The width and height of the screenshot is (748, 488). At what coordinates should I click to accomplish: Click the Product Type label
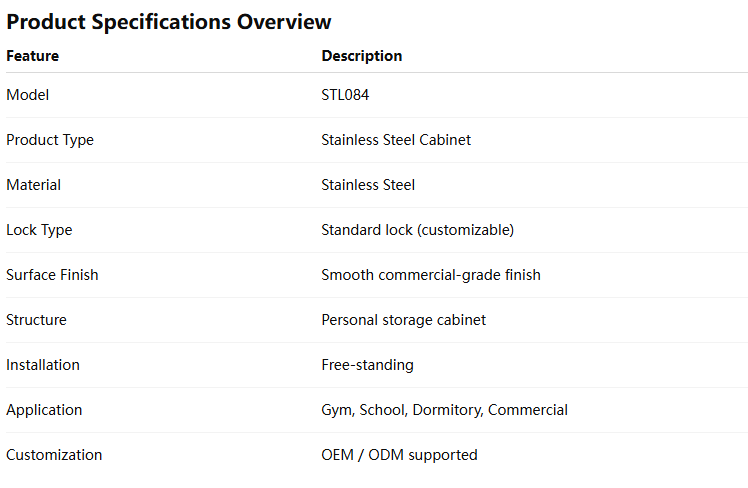pos(50,140)
